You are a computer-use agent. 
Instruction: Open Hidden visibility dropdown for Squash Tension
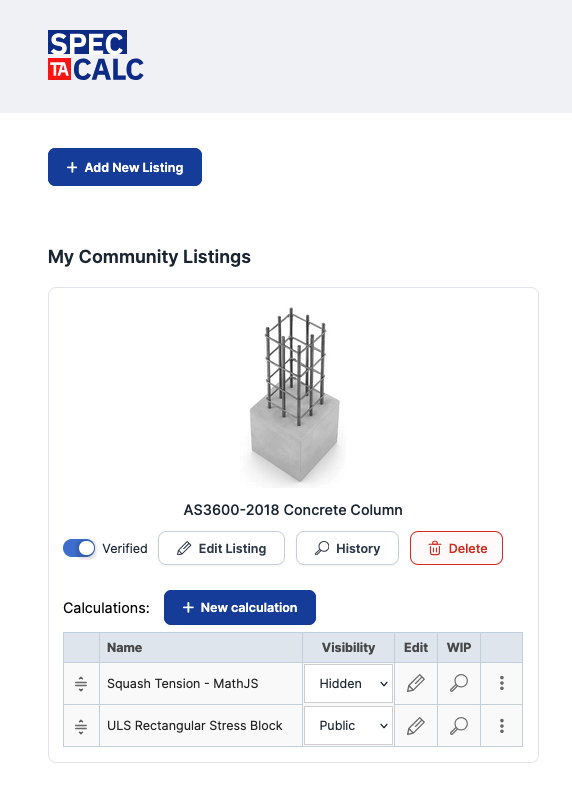348,683
